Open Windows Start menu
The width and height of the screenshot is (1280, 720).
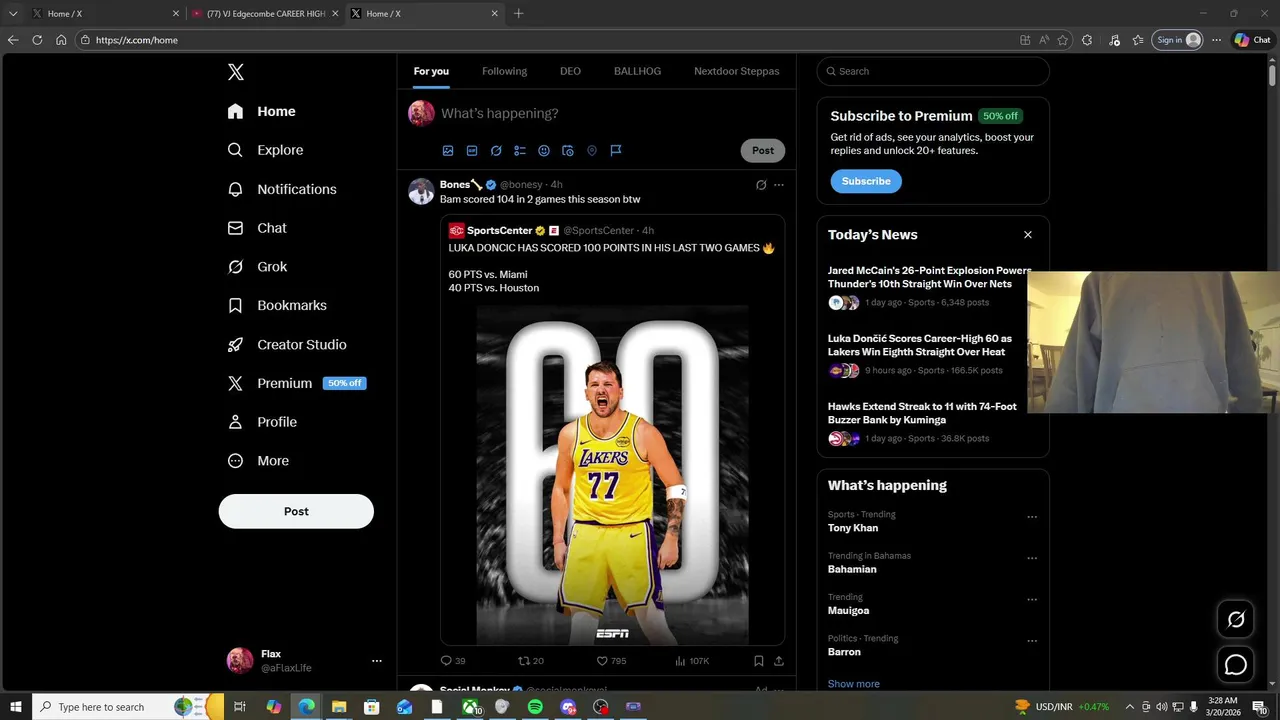tap(16, 707)
